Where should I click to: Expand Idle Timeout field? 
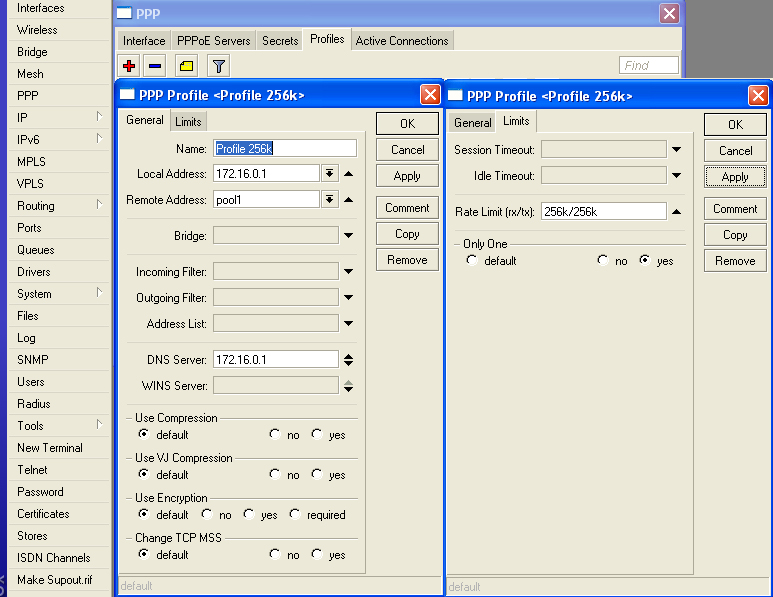[676, 176]
